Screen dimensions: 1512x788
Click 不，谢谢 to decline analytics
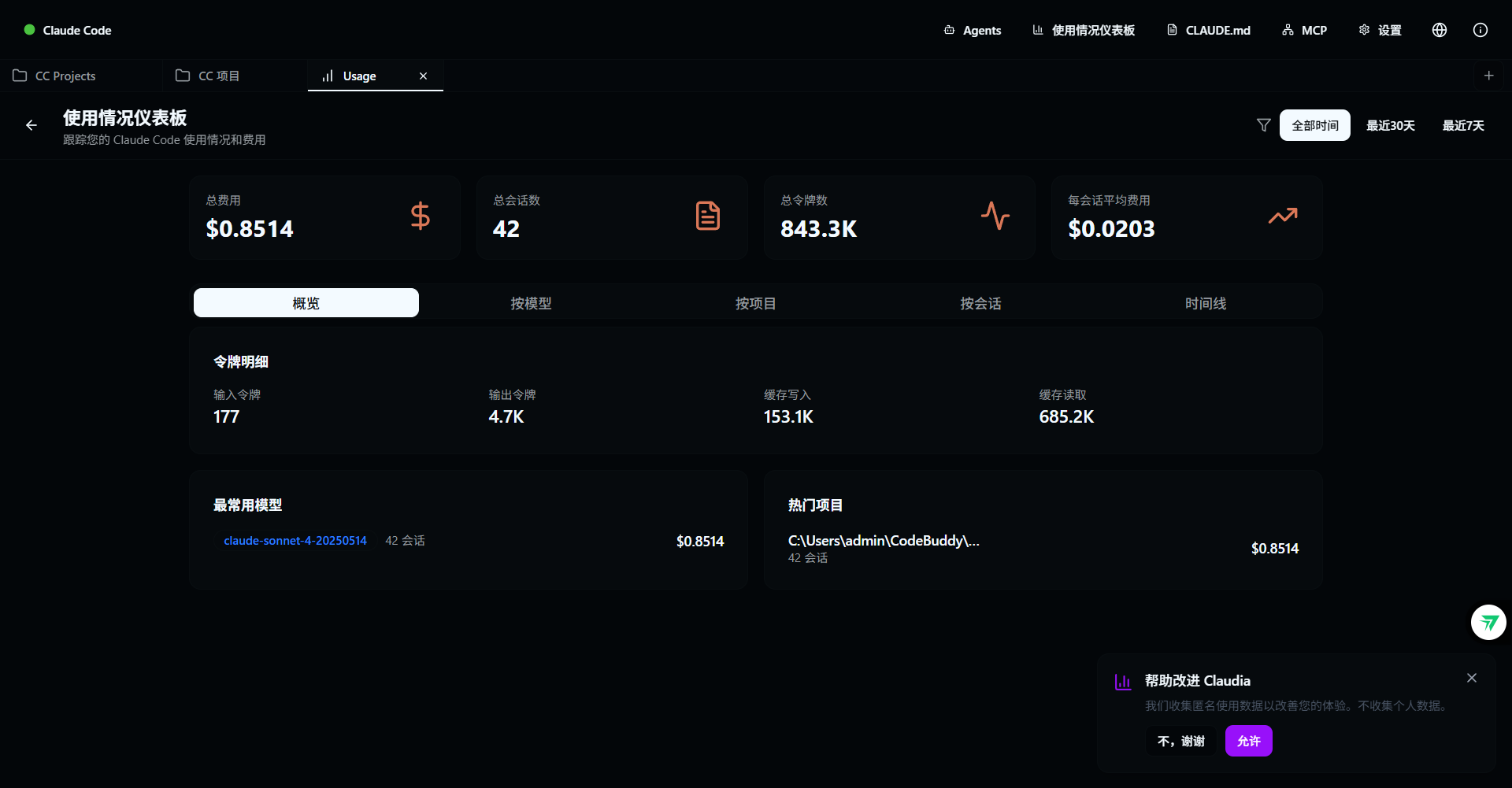[1180, 742]
